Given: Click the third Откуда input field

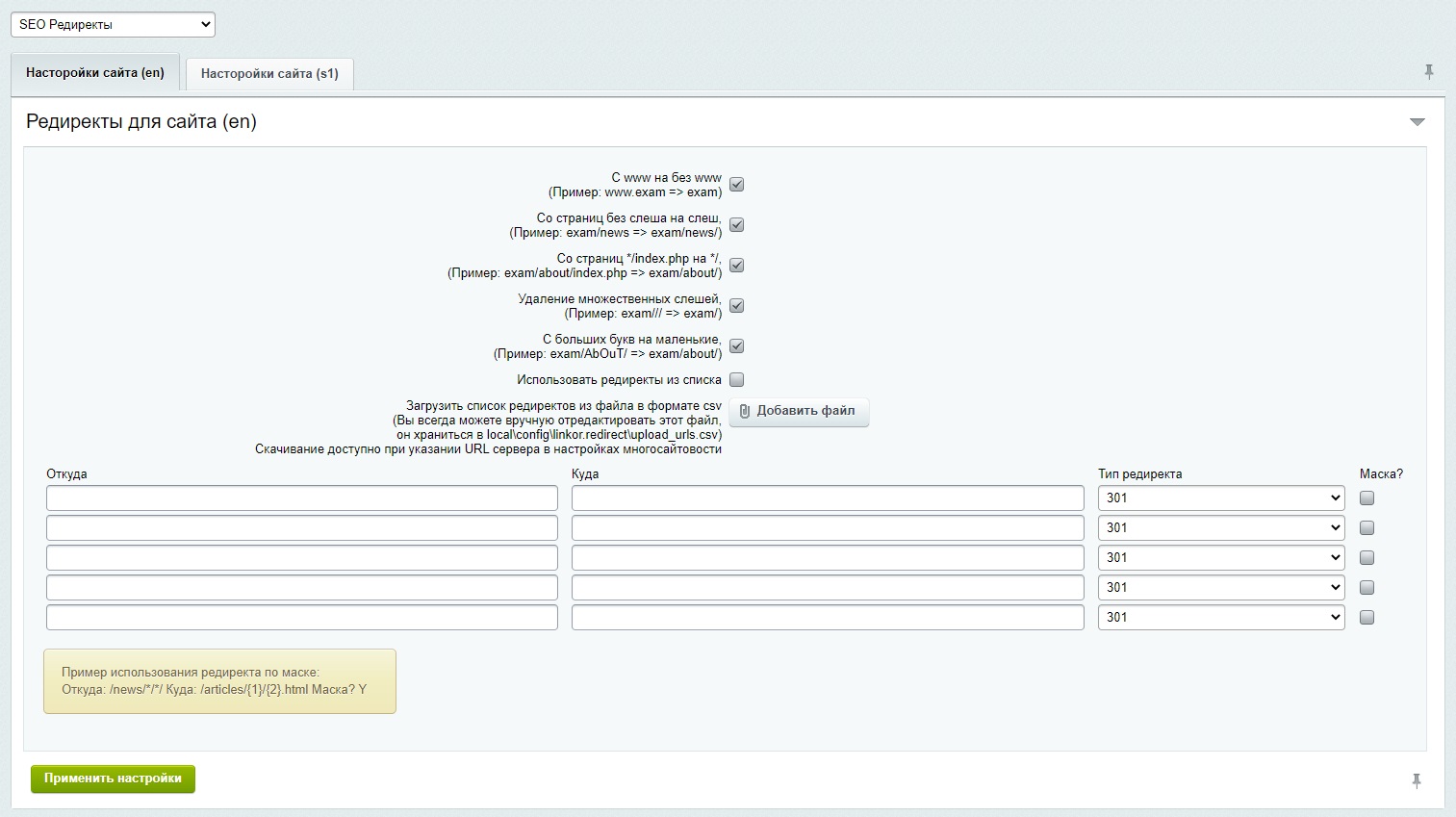Looking at the screenshot, I should [302, 557].
